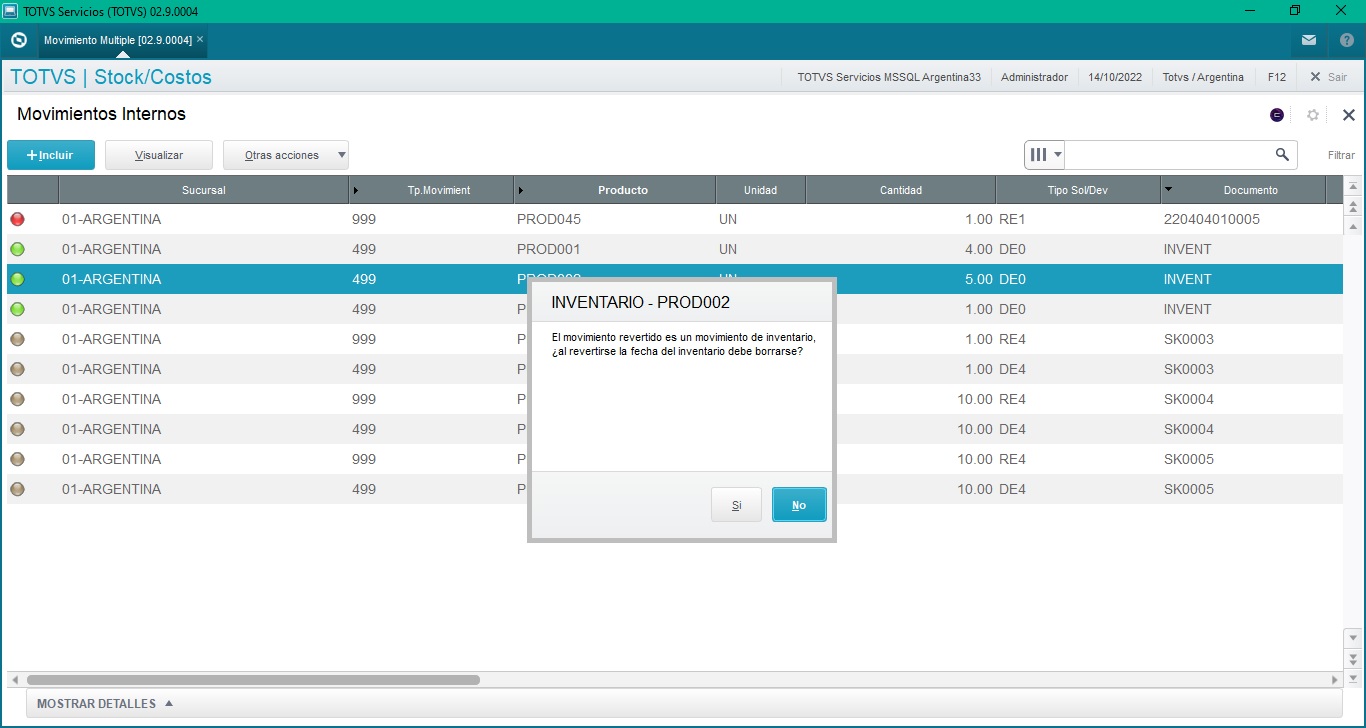Confirm with the Sí button in the dialog

(736, 505)
